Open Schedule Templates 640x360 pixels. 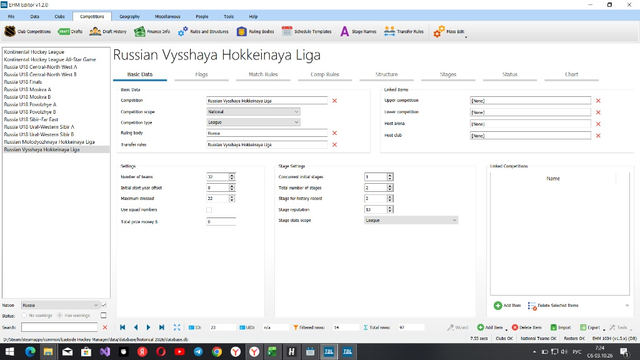pos(307,31)
